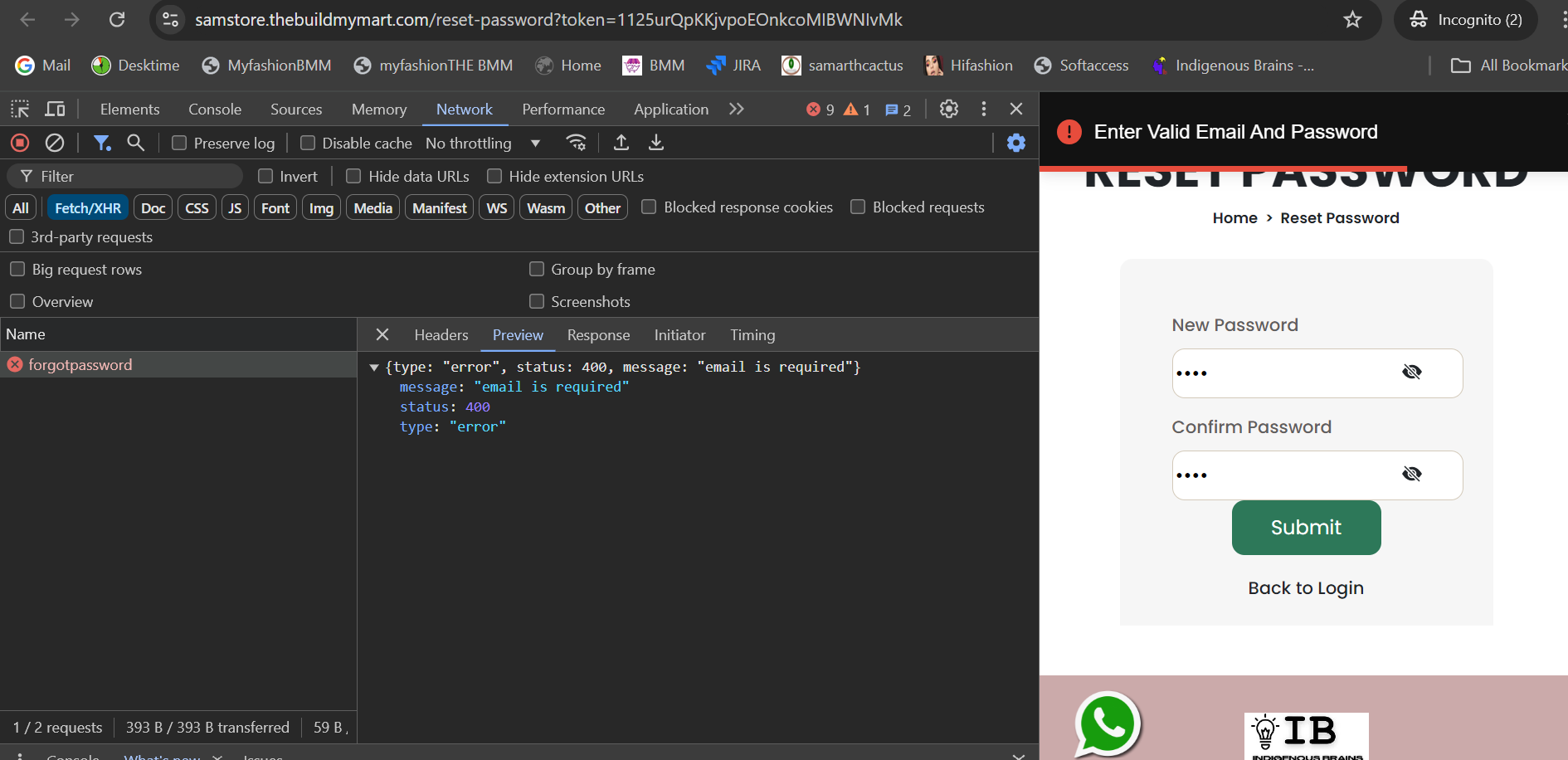Filter requests by JS type

pyautogui.click(x=235, y=207)
